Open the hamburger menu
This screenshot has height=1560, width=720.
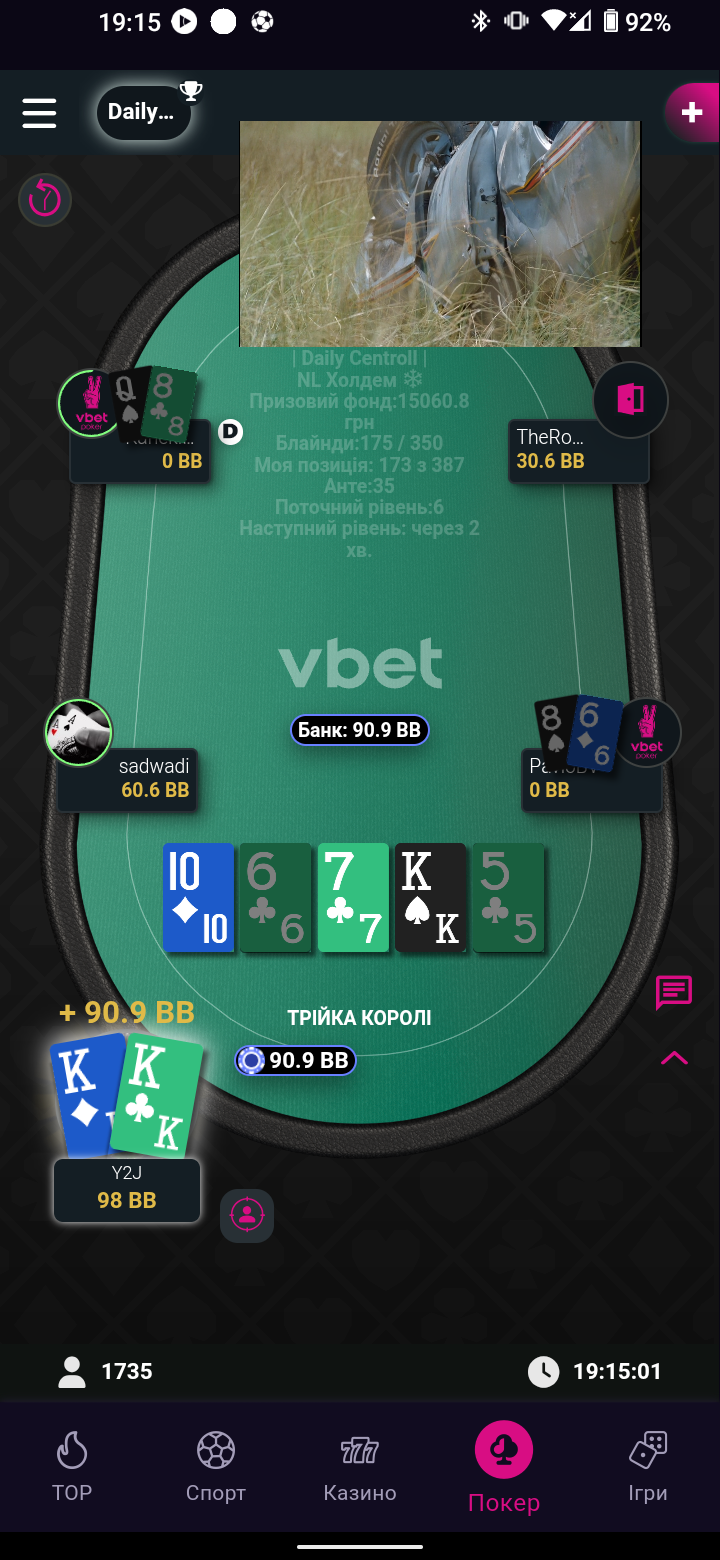(x=39, y=112)
